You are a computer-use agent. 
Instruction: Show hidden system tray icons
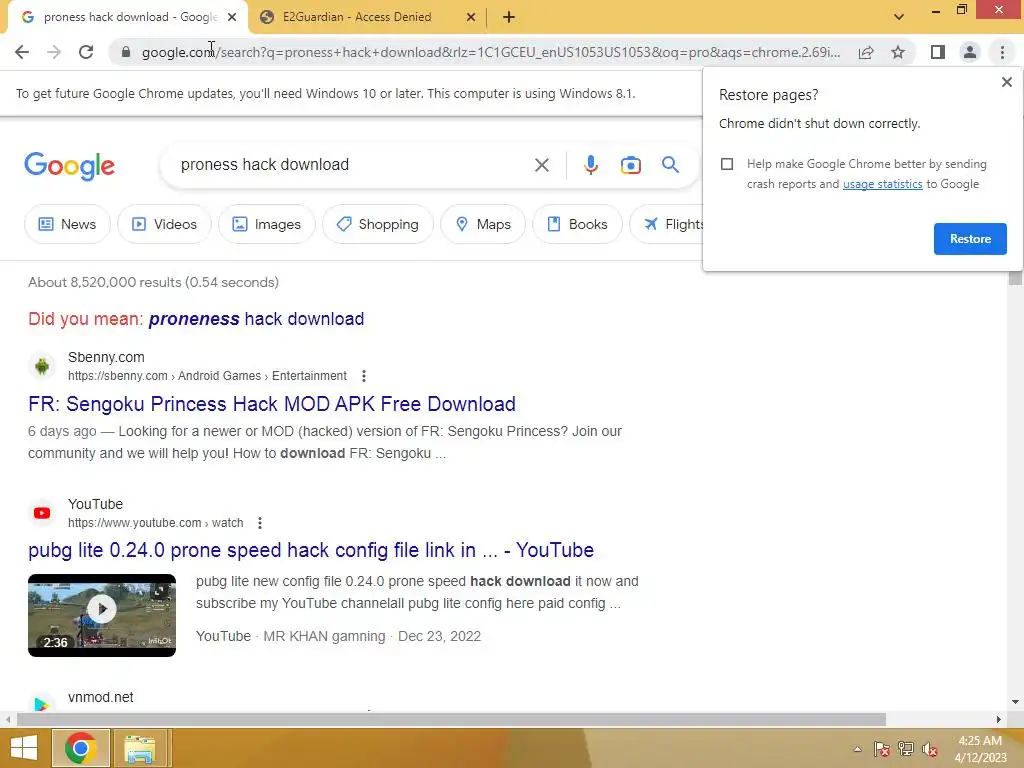point(857,749)
